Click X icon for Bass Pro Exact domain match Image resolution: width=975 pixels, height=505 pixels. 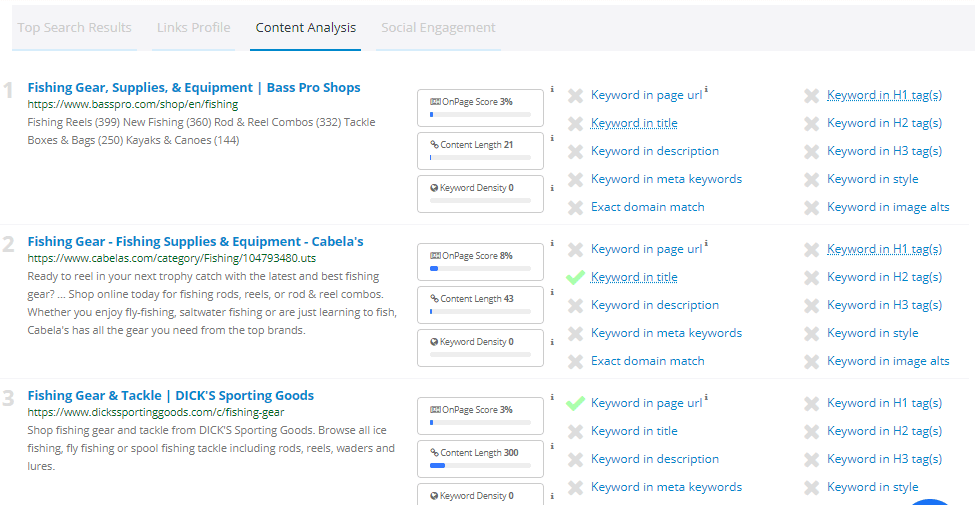coord(575,208)
